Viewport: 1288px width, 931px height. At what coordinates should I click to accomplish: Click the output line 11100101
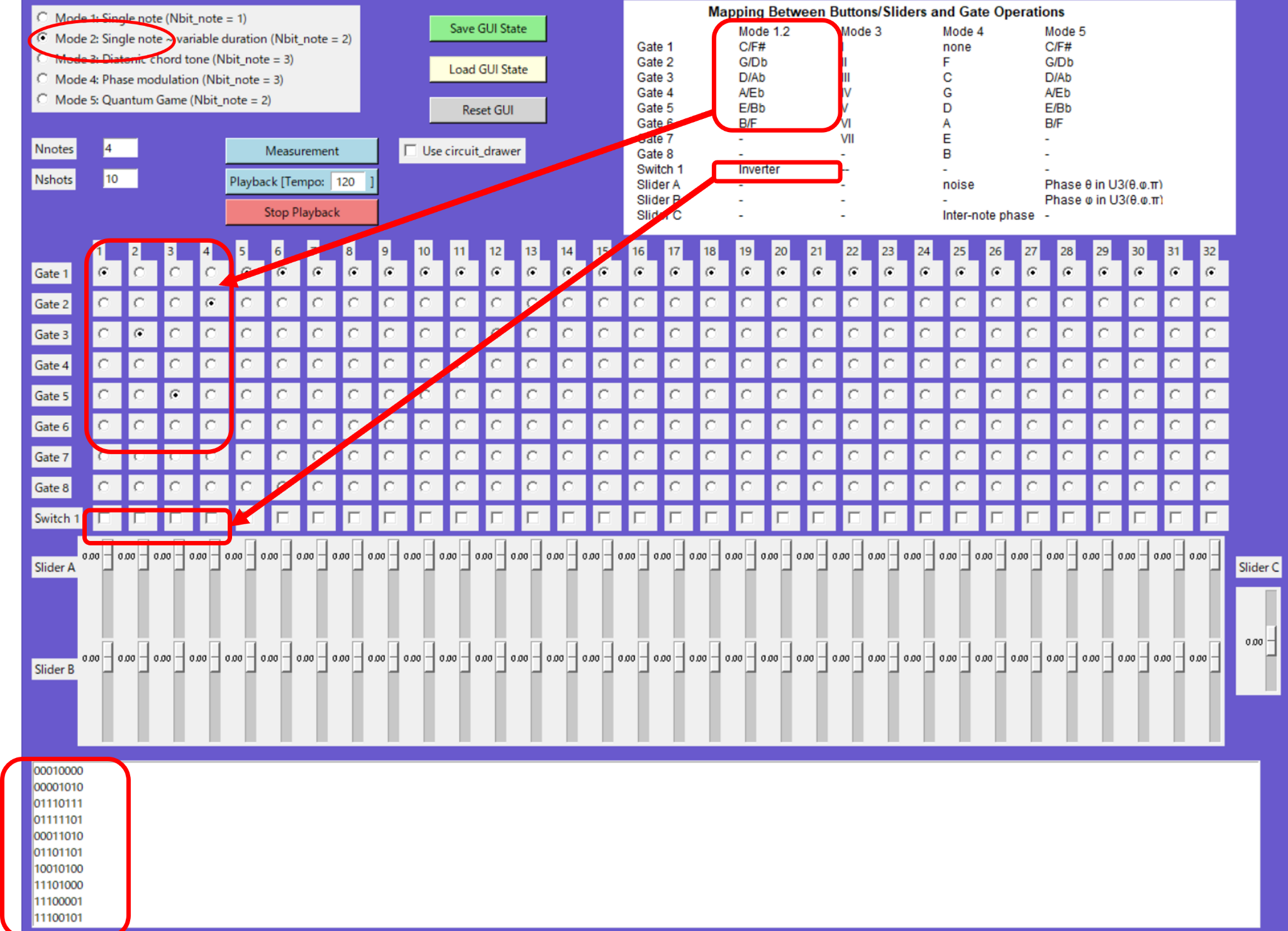pyautogui.click(x=58, y=918)
